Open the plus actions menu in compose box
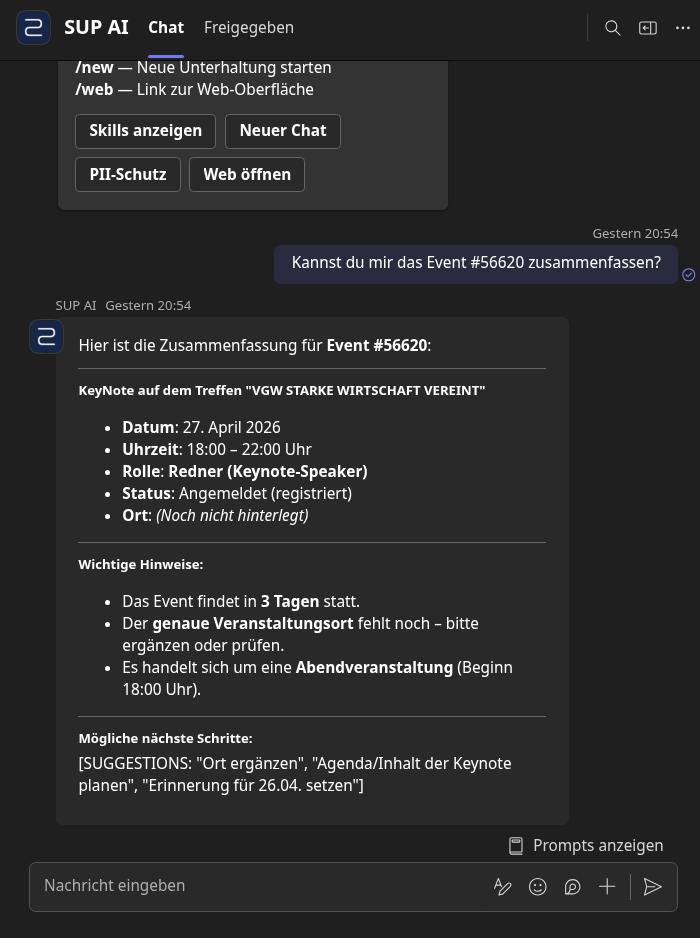Viewport: 700px width, 938px height. pyautogui.click(x=607, y=887)
